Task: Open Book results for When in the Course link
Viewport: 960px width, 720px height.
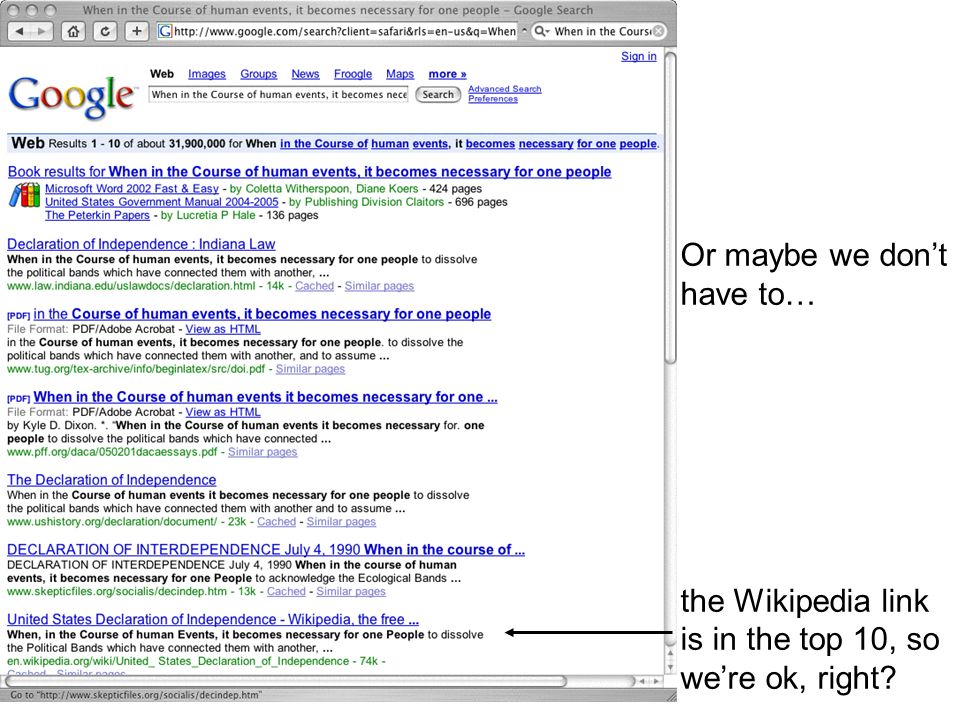Action: [309, 172]
